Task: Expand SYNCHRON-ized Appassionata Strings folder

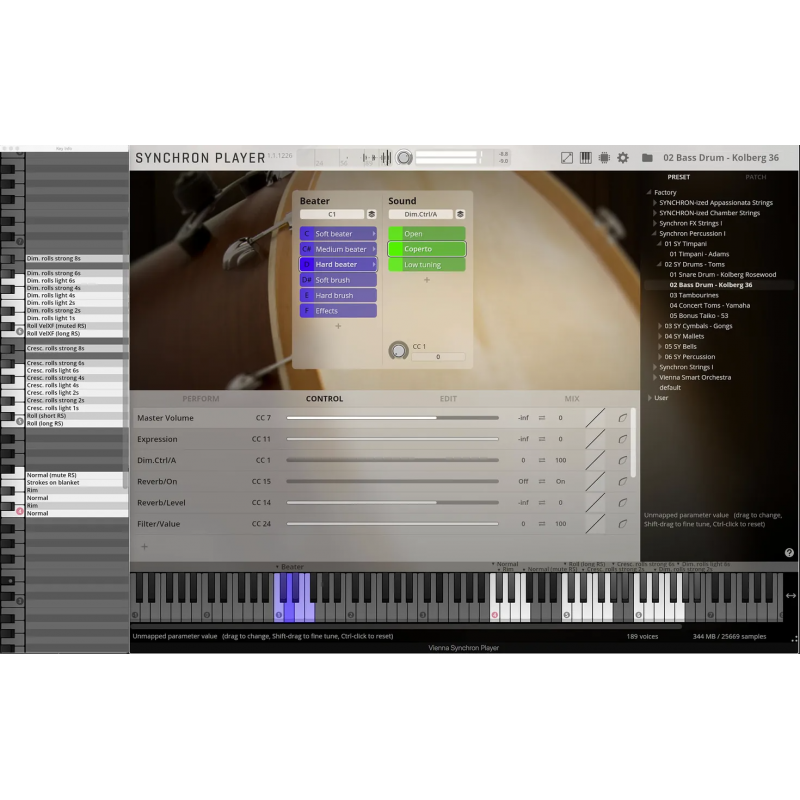Action: coord(655,203)
